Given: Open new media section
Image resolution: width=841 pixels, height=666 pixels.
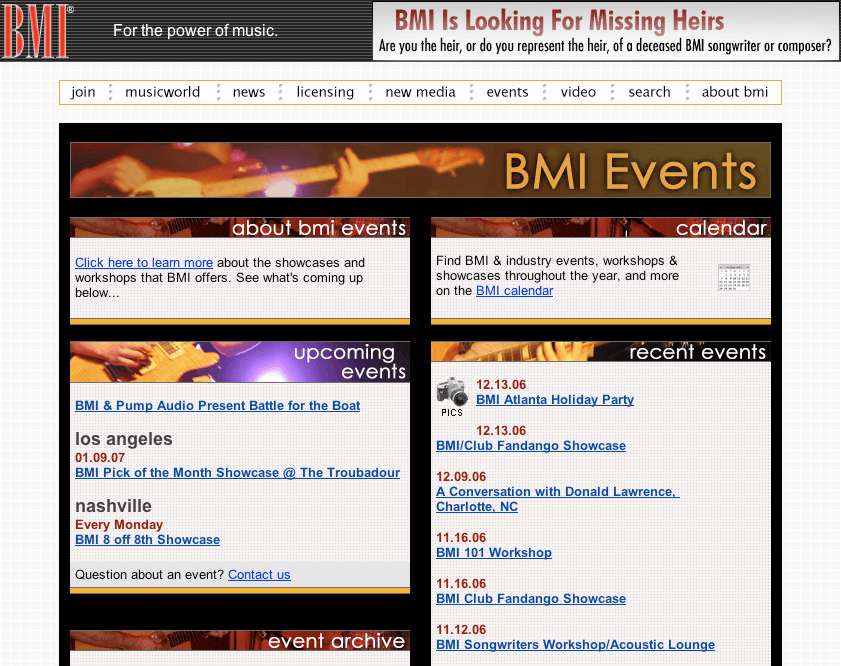Looking at the screenshot, I should tap(420, 92).
